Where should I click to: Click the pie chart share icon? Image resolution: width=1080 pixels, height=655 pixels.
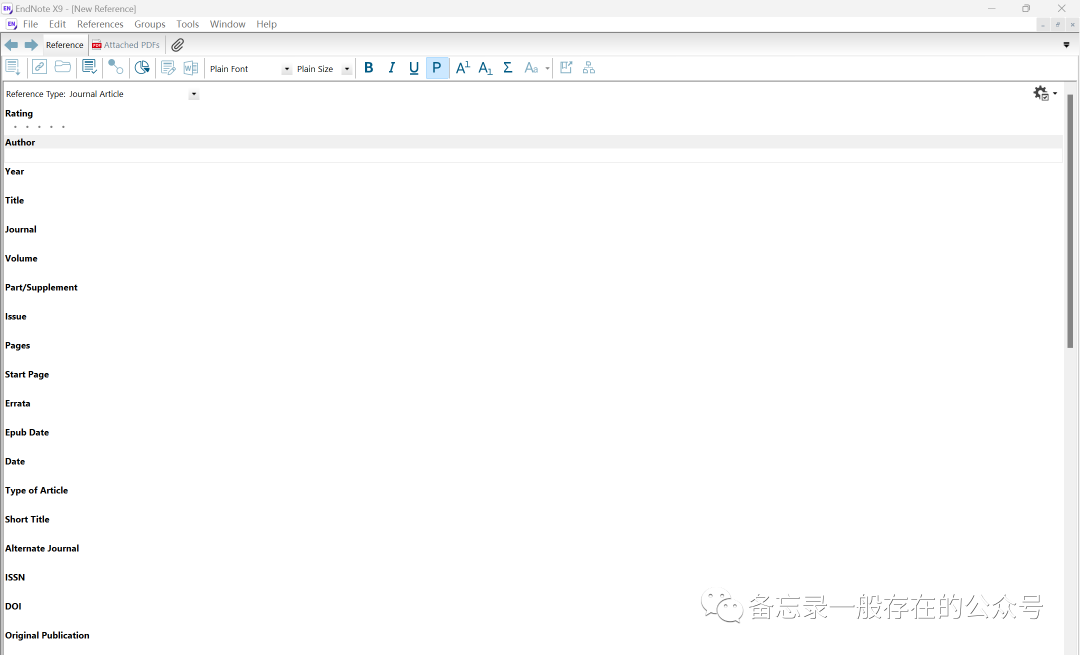142,67
